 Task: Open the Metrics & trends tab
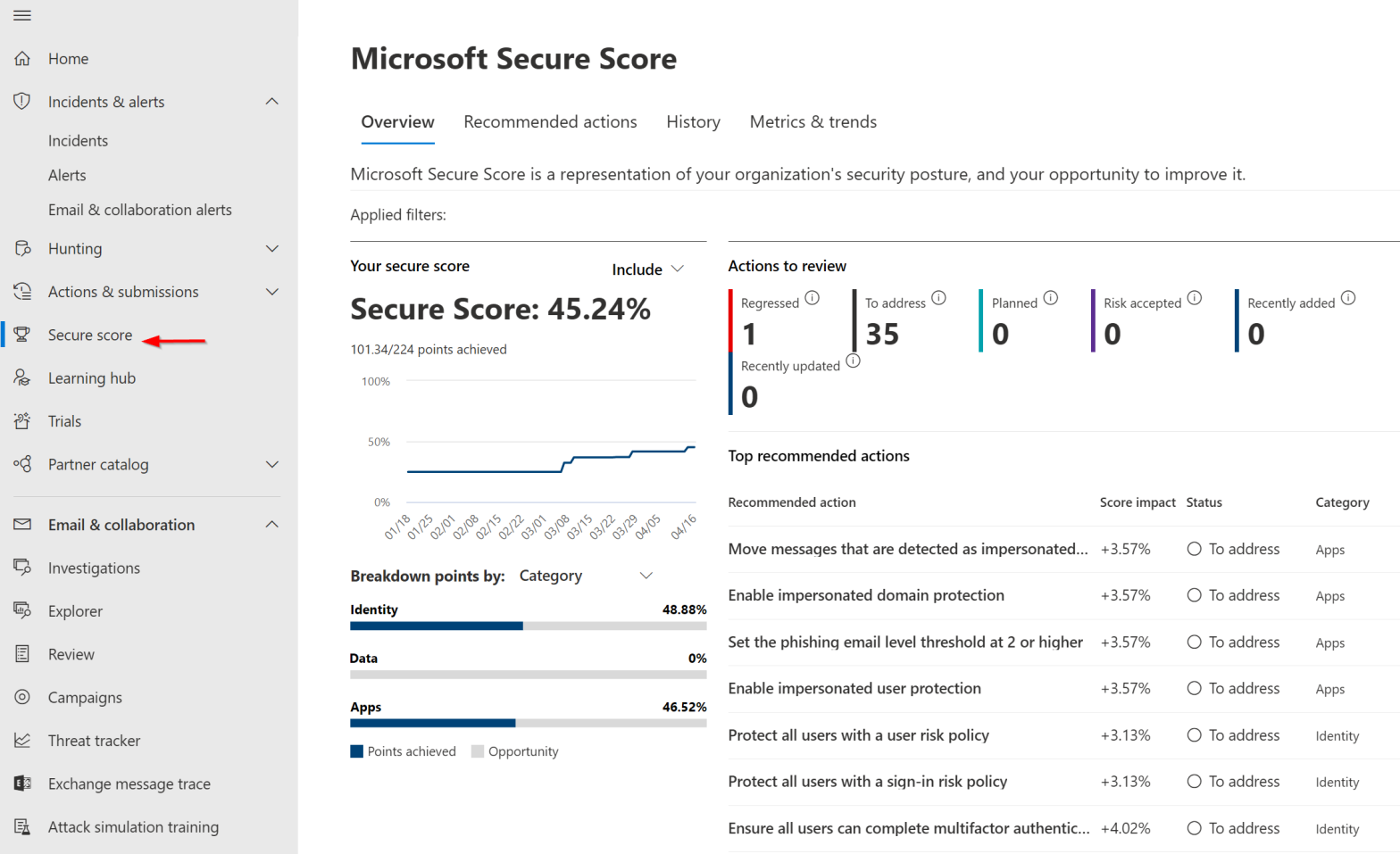click(812, 121)
